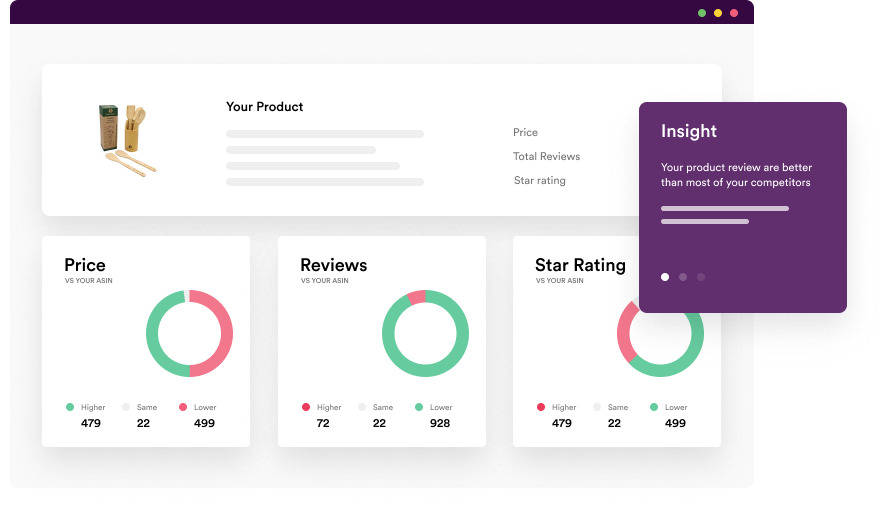Select the Reviews card heading
Image resolution: width=889 pixels, height=509 pixels.
click(333, 265)
